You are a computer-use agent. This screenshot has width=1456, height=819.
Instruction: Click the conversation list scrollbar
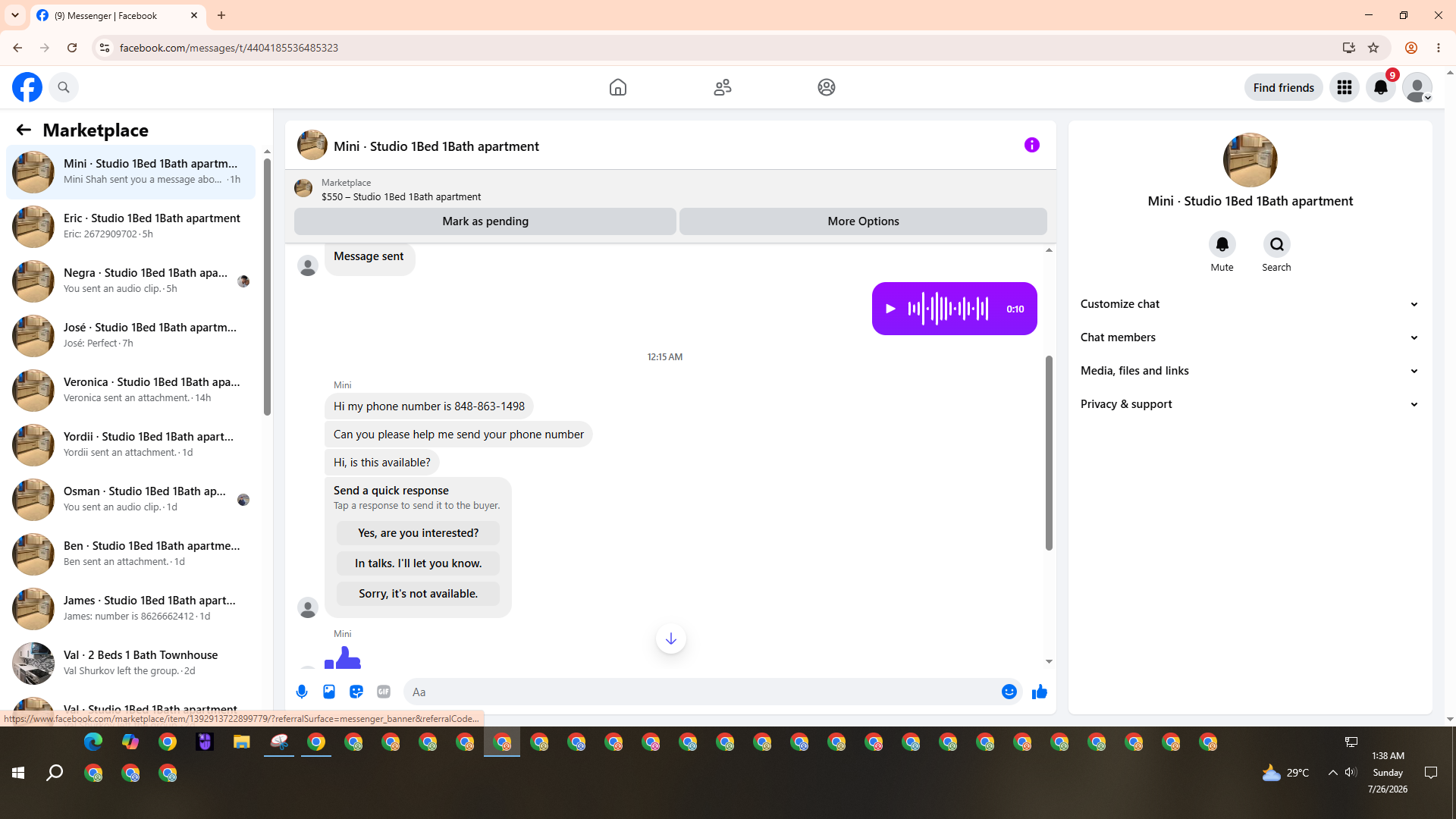tap(267, 285)
